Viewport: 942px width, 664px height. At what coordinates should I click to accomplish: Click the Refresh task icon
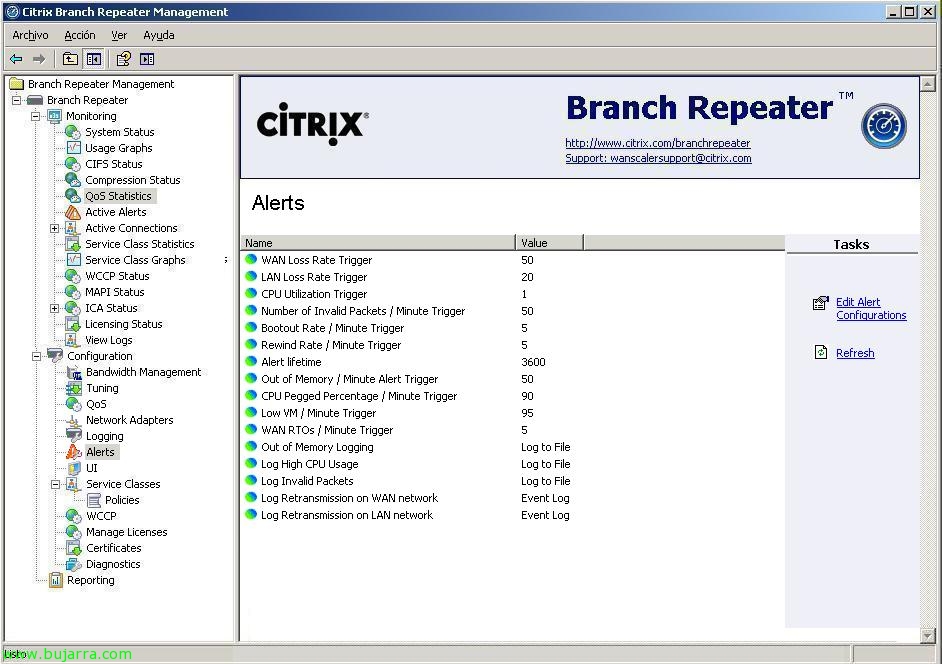coord(821,352)
